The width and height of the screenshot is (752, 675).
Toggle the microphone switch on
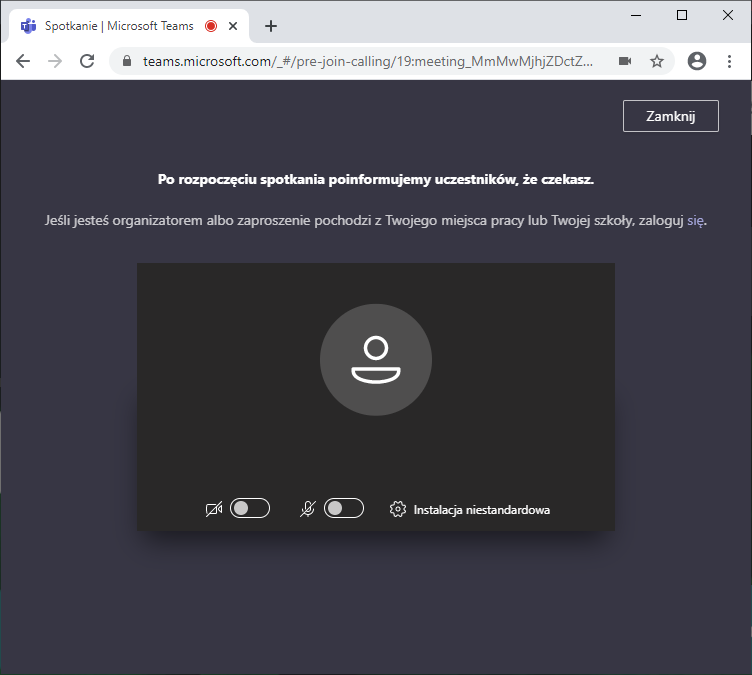coord(344,509)
